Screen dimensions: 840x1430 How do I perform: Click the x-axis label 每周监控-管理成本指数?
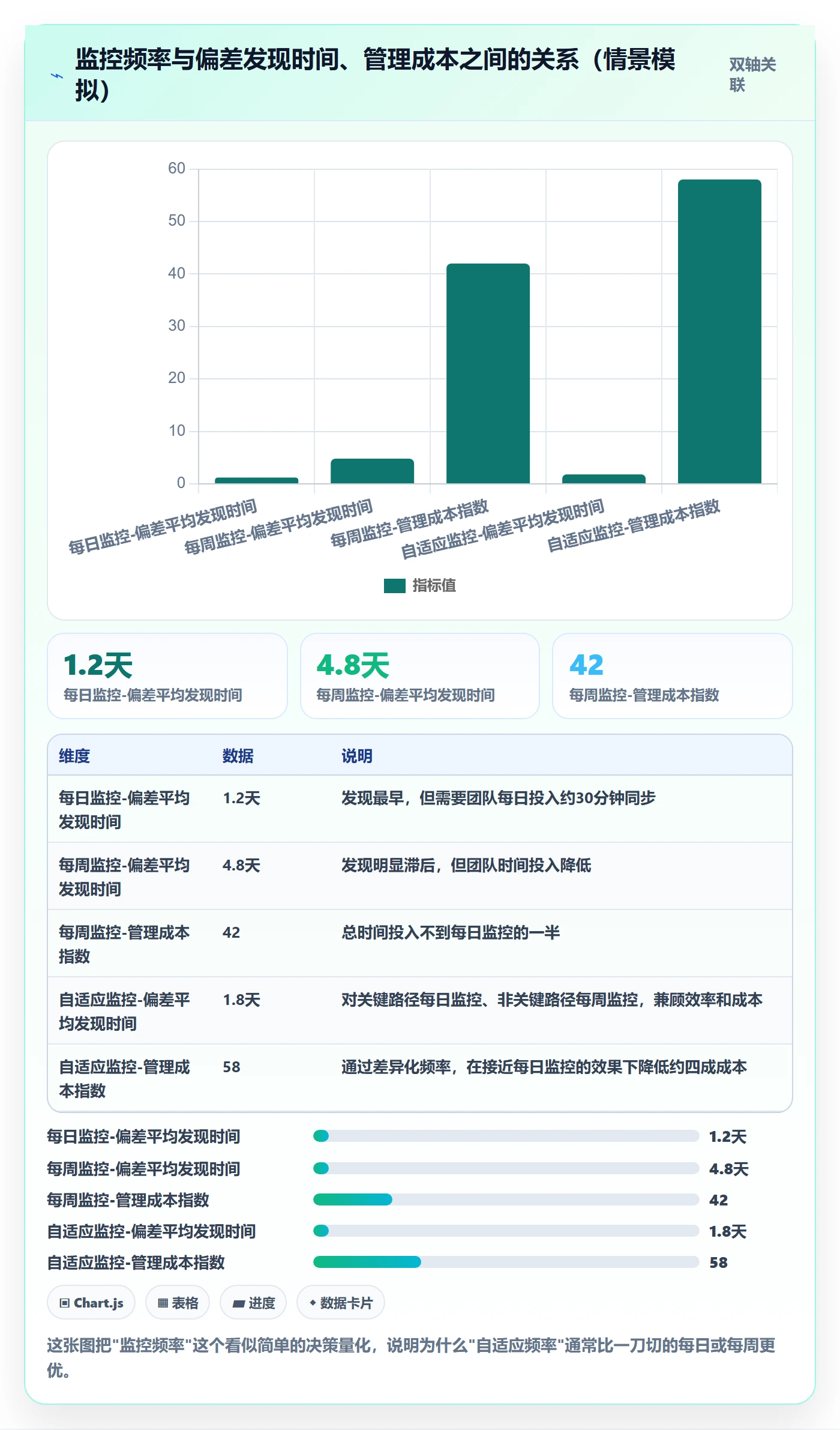(410, 523)
